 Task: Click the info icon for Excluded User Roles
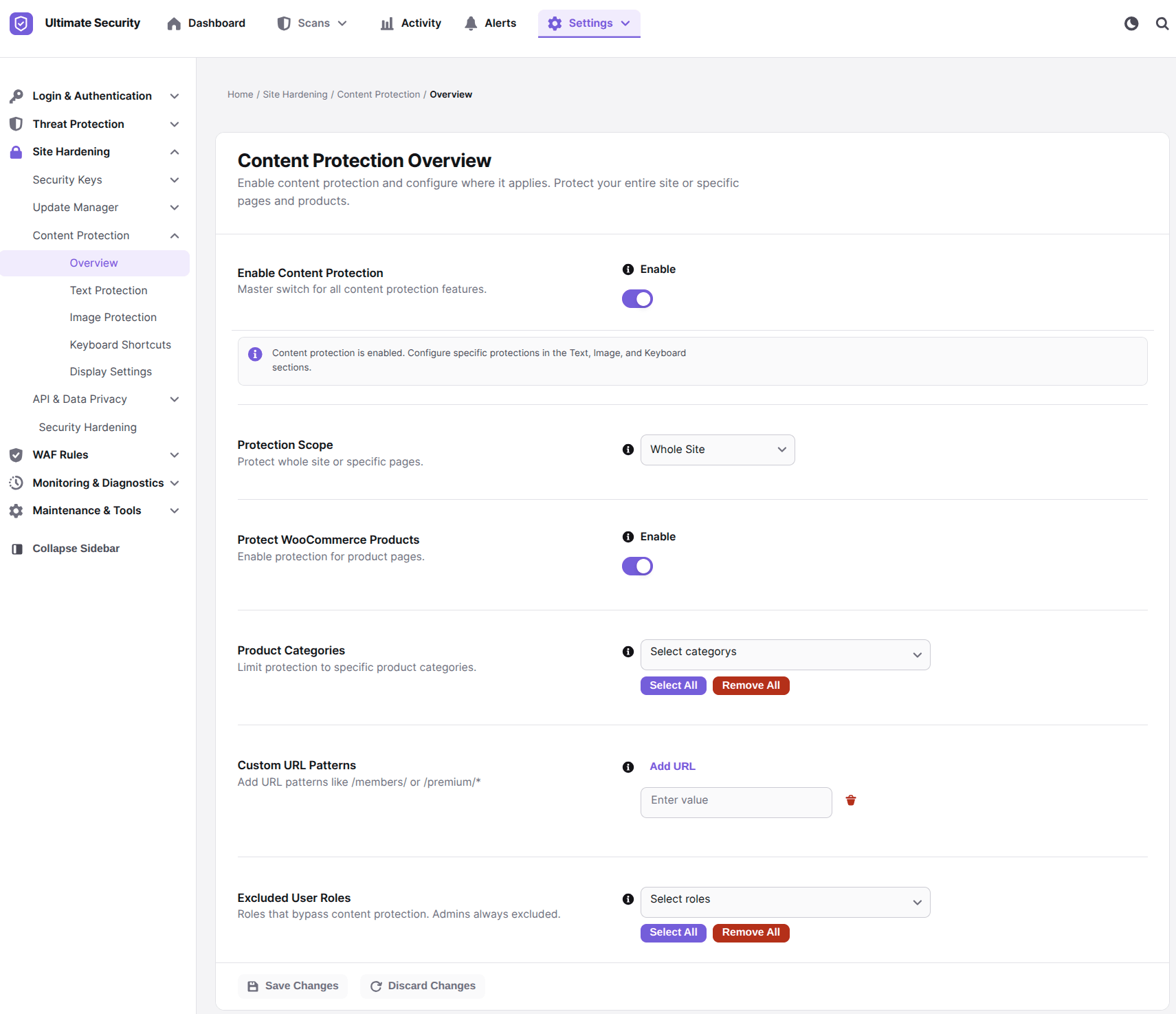(x=628, y=899)
